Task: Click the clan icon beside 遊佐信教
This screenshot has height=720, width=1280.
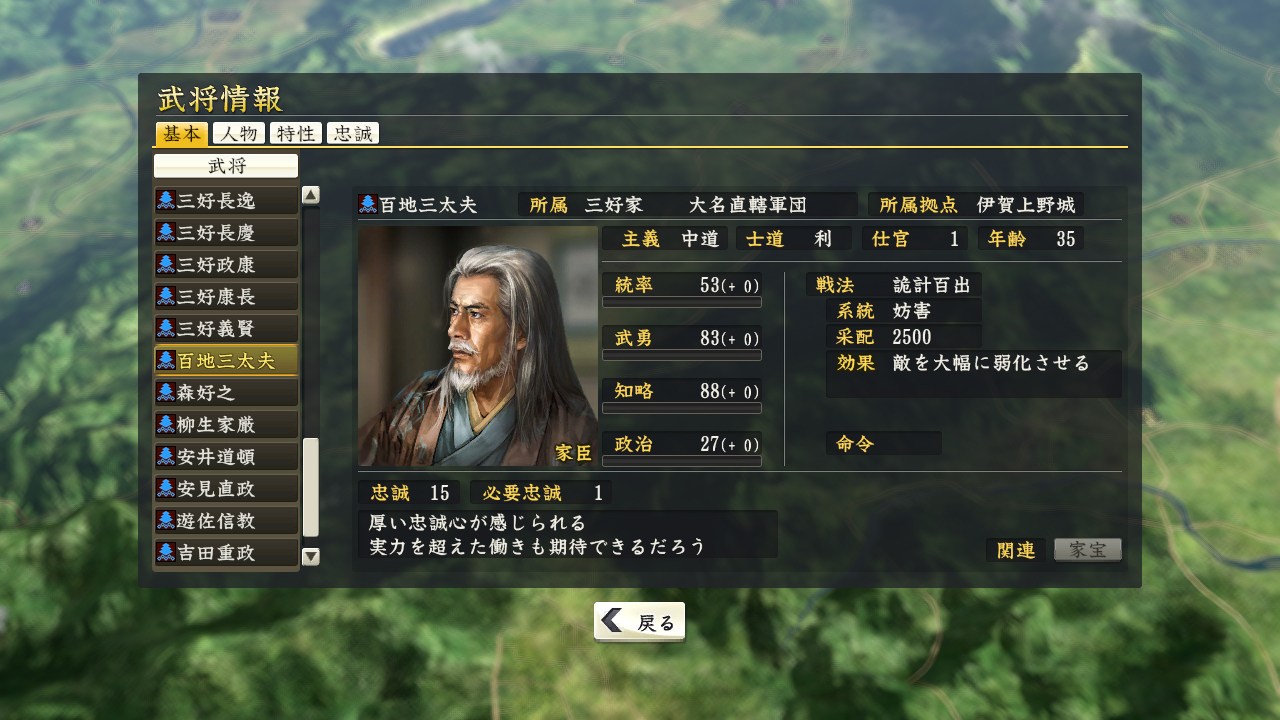Action: (166, 521)
